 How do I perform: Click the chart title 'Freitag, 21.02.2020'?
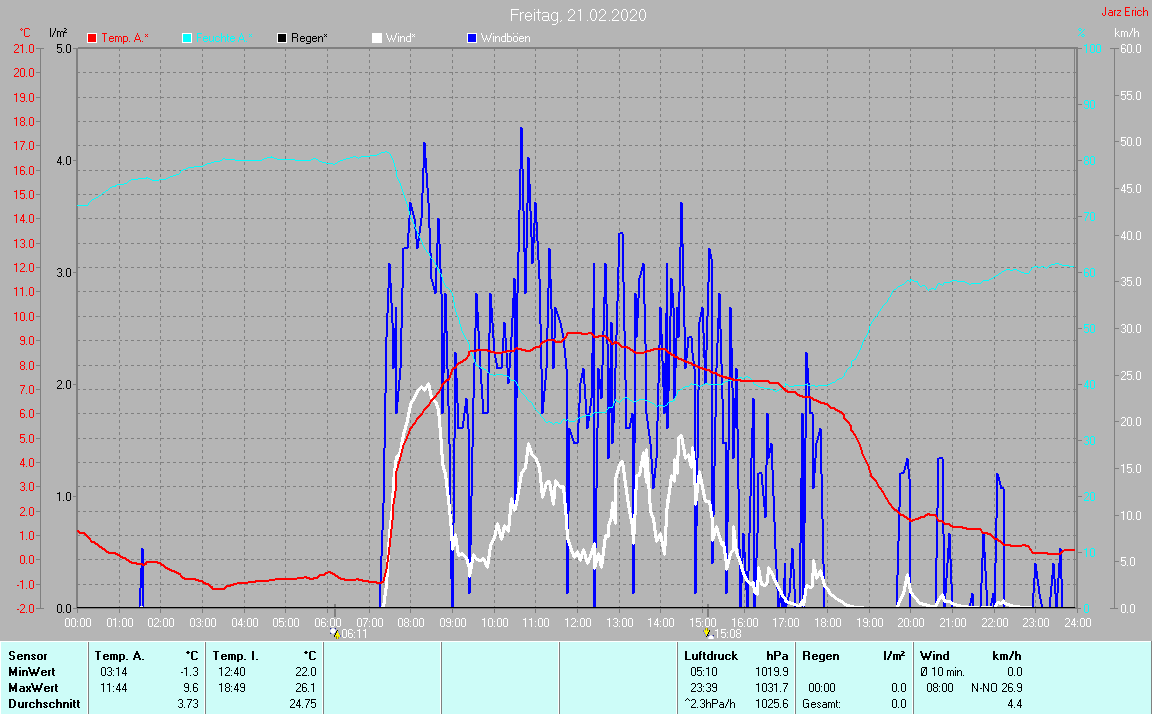pyautogui.click(x=578, y=15)
